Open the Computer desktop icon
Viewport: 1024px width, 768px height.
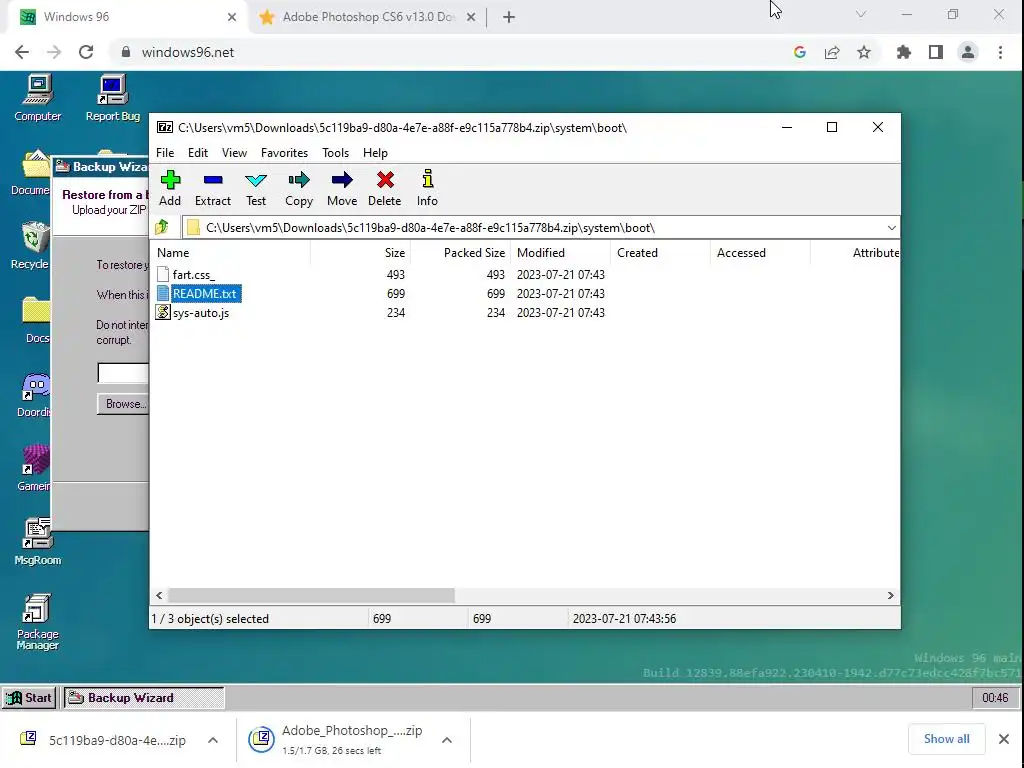click(37, 98)
